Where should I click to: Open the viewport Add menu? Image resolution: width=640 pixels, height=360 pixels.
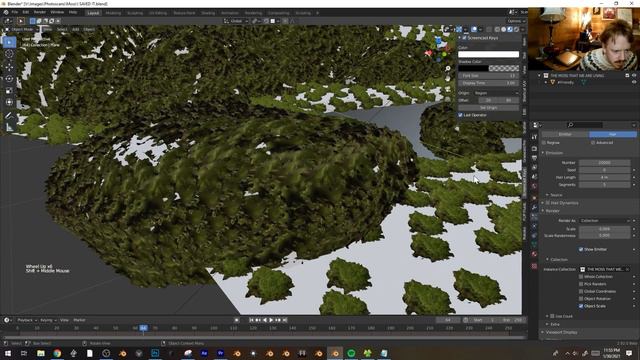(76, 29)
